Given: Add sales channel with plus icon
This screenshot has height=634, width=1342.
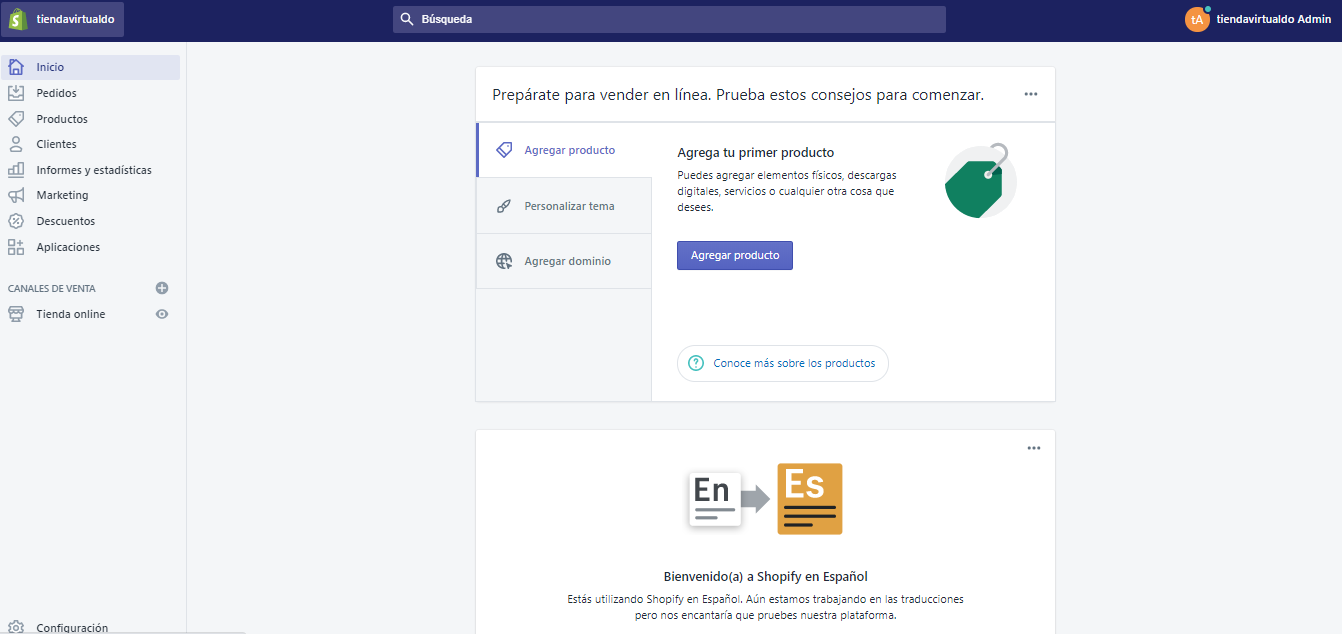Looking at the screenshot, I should click(162, 288).
